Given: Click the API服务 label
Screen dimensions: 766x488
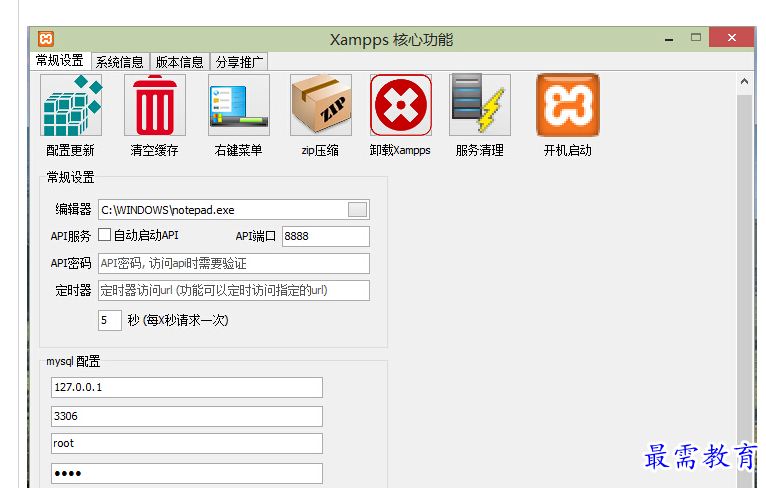Looking at the screenshot, I should coord(71,236).
